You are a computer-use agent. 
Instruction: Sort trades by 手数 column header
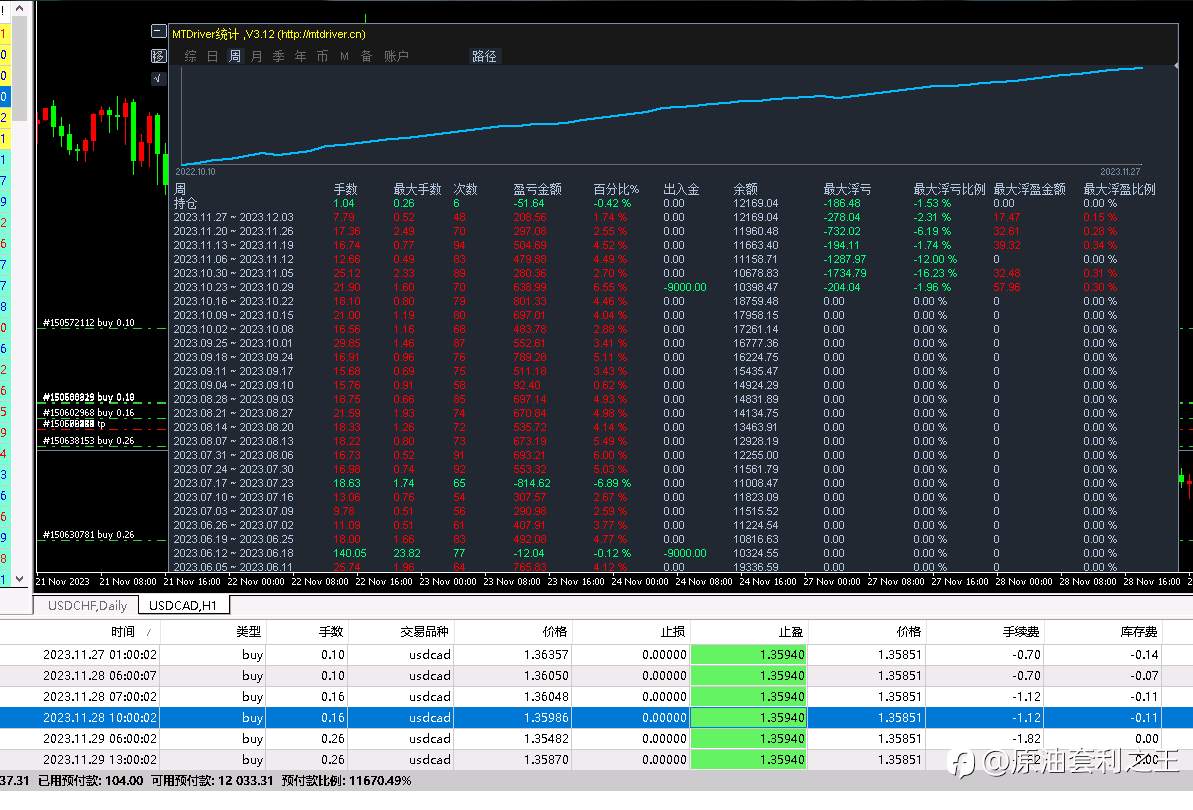331,631
